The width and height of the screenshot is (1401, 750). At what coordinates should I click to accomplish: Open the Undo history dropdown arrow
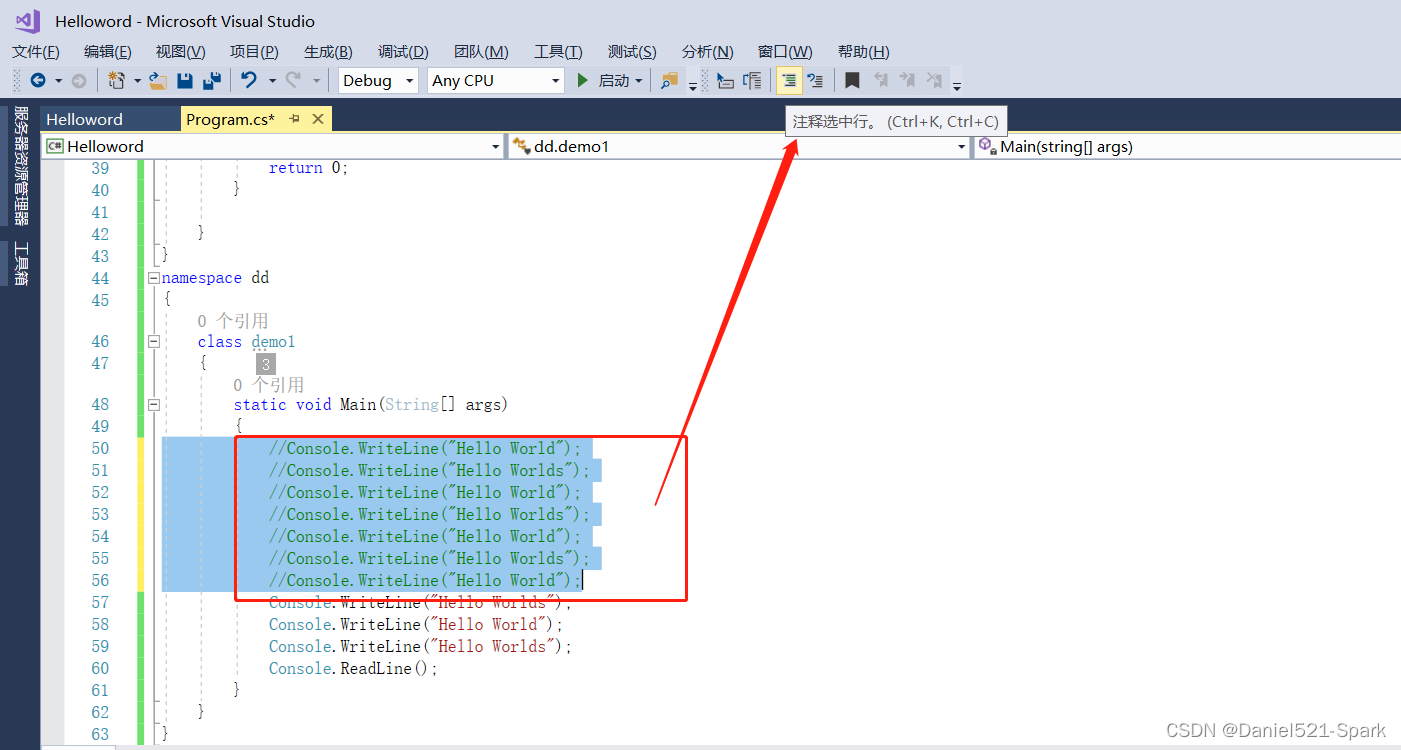[271, 80]
